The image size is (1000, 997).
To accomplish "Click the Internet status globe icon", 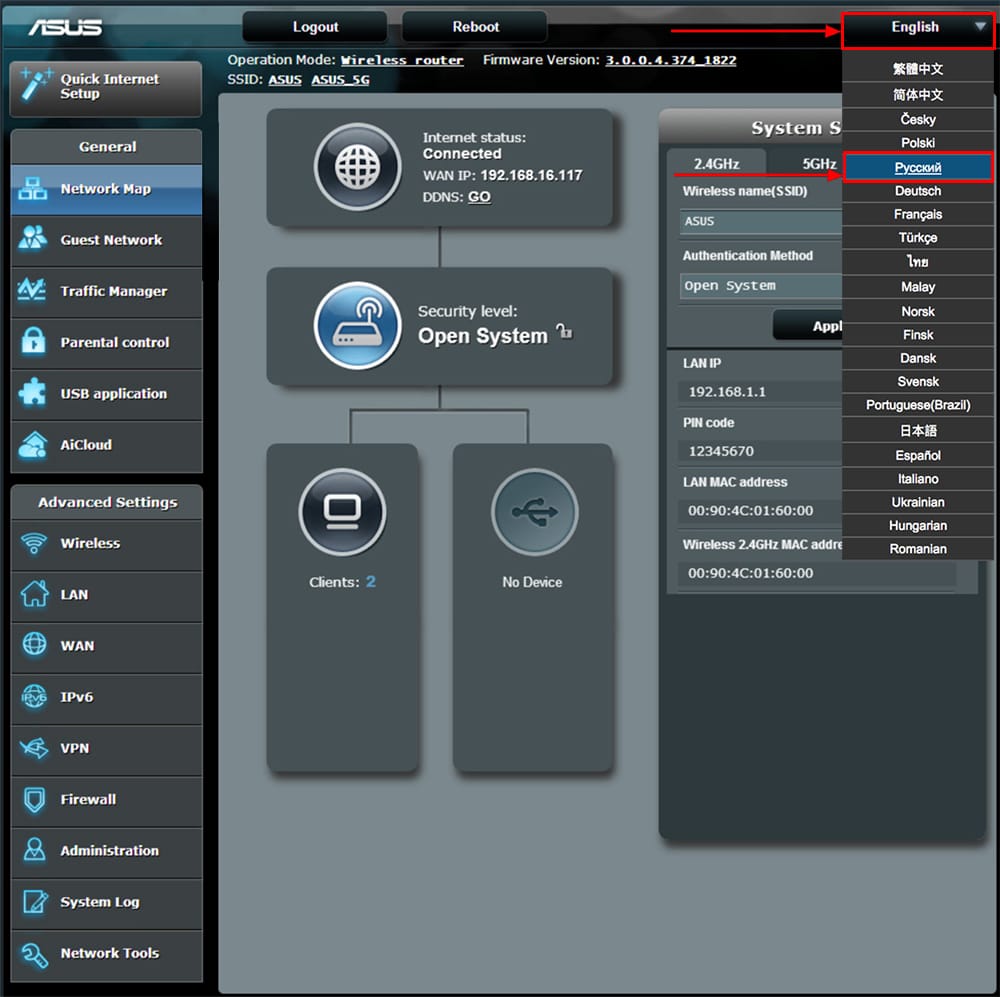I will click(x=358, y=167).
